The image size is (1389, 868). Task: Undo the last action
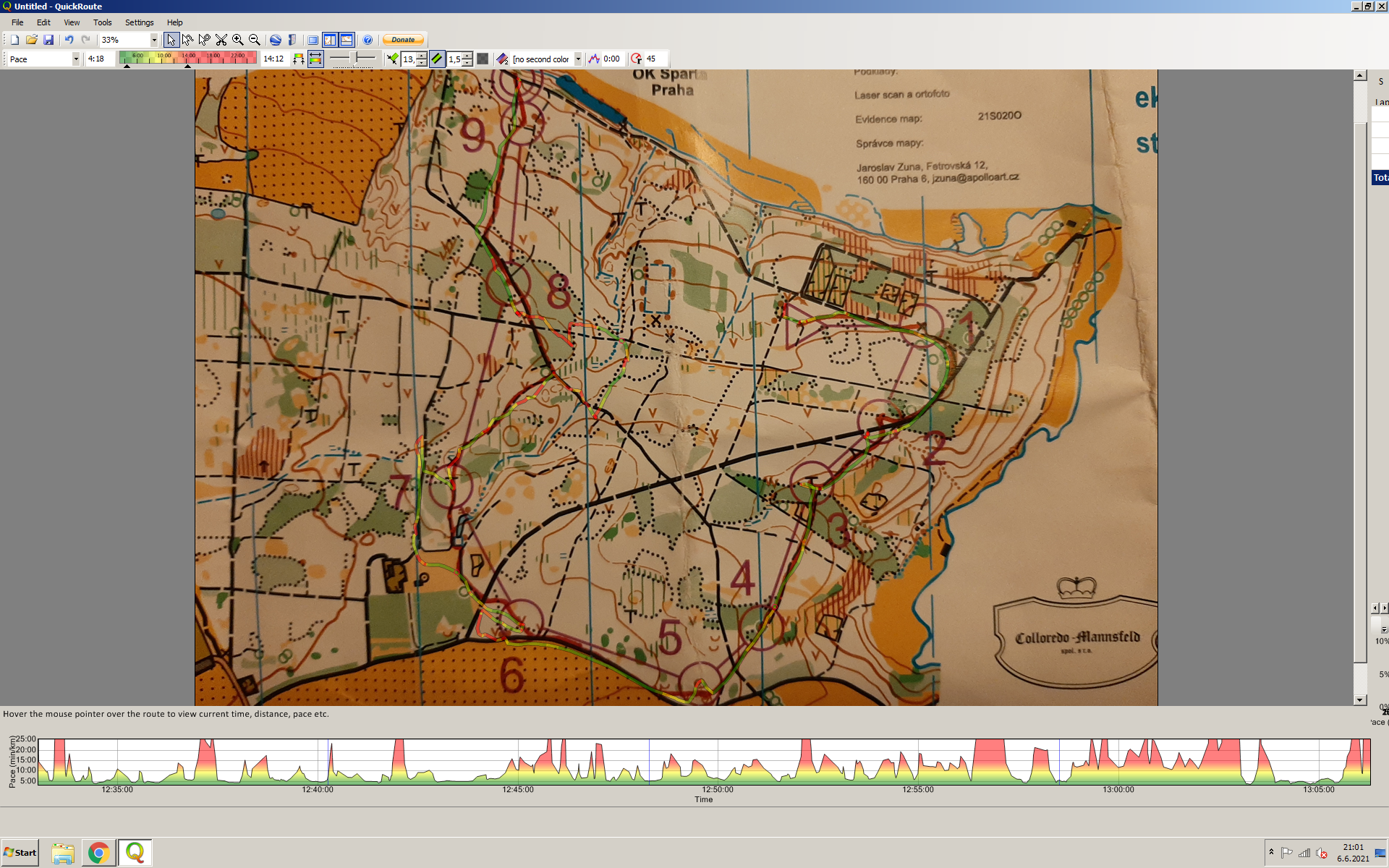point(69,40)
